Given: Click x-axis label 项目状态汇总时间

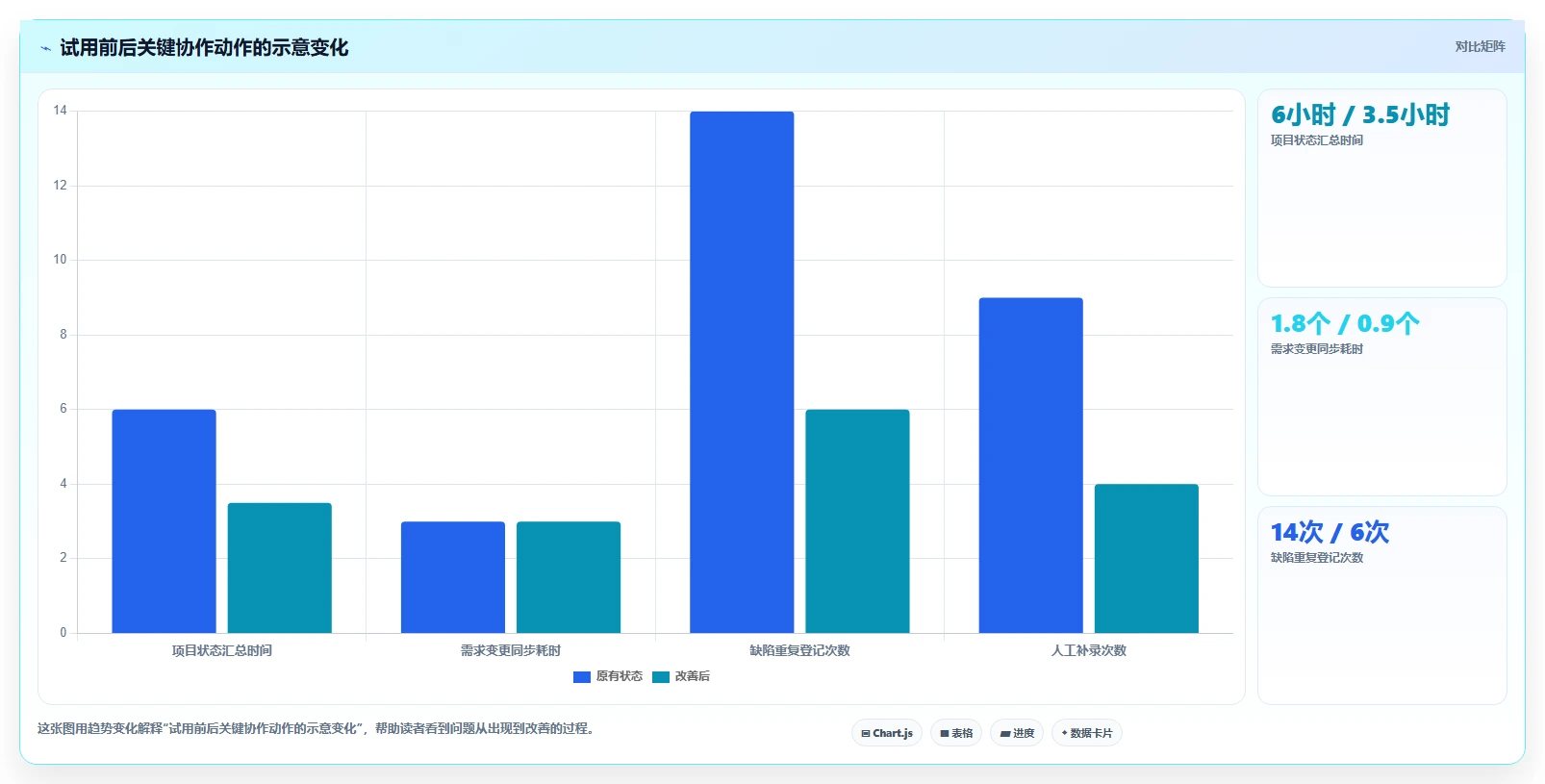Looking at the screenshot, I should click(x=222, y=651).
